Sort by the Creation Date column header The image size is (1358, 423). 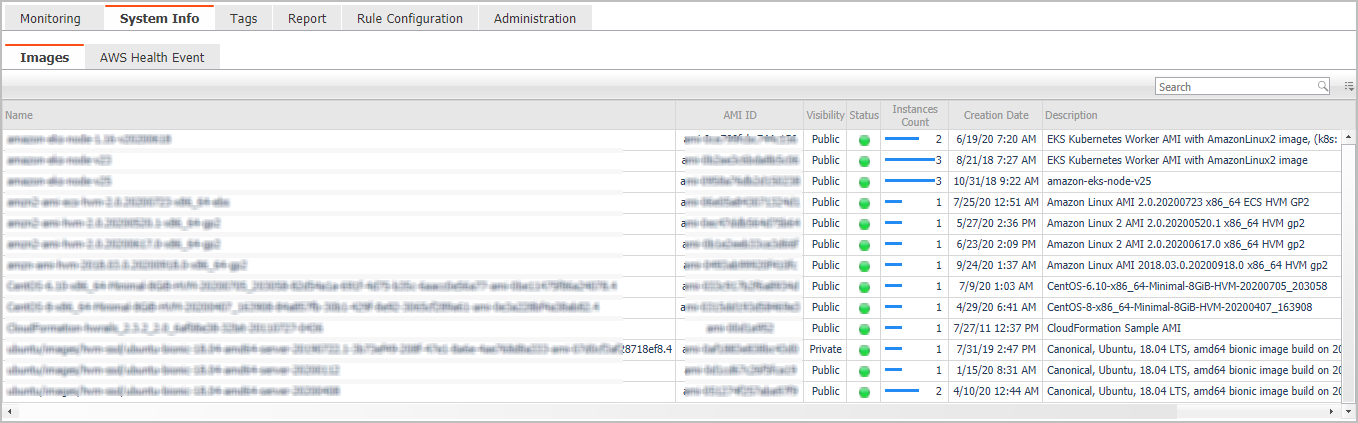click(996, 115)
